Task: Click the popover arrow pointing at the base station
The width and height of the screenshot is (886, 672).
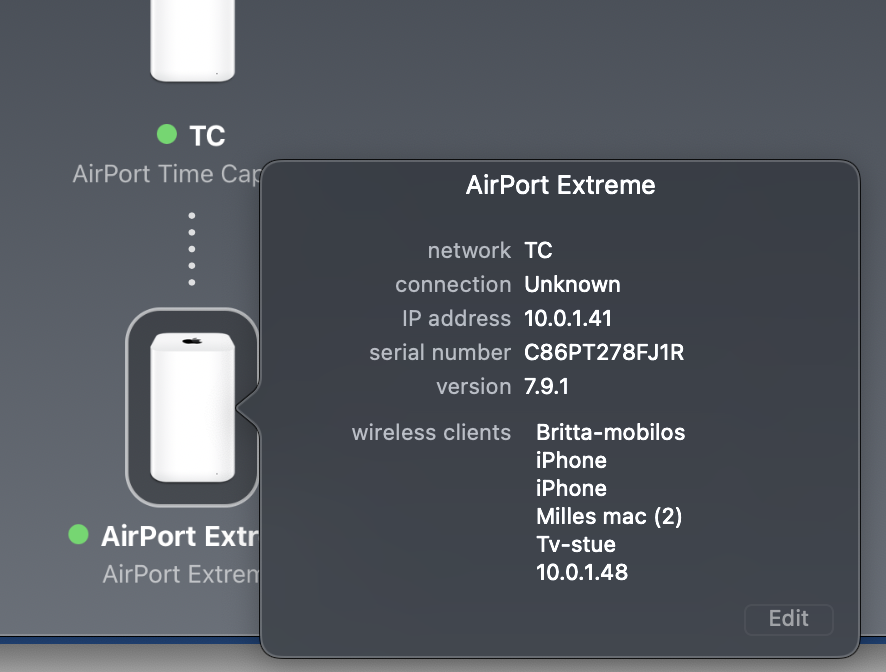Action: pos(247,407)
